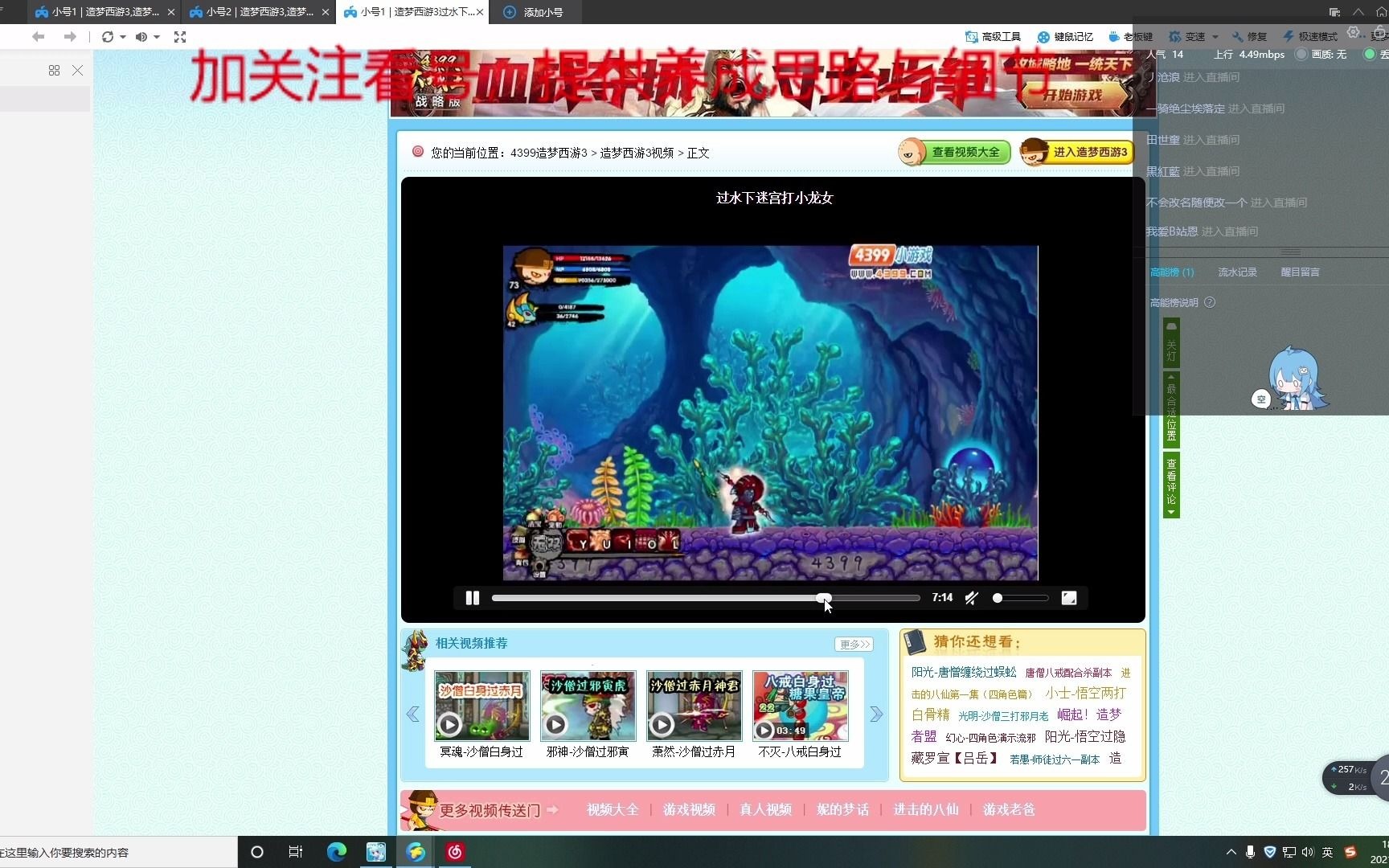Image resolution: width=1389 pixels, height=868 pixels.
Task: Open 冥魂-沙僧白身过 video thumbnail
Action: point(481,706)
